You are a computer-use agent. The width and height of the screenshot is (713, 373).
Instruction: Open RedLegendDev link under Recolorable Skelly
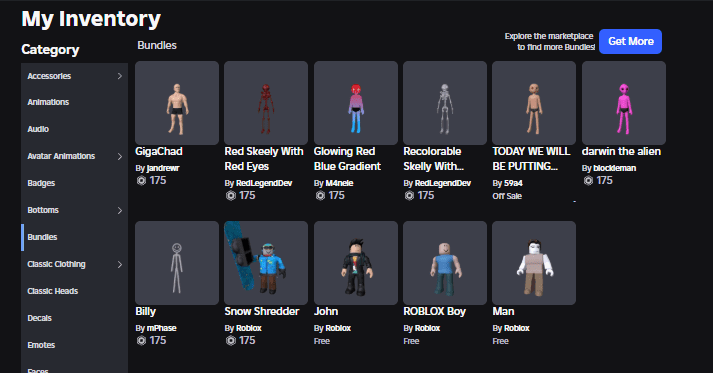point(442,183)
